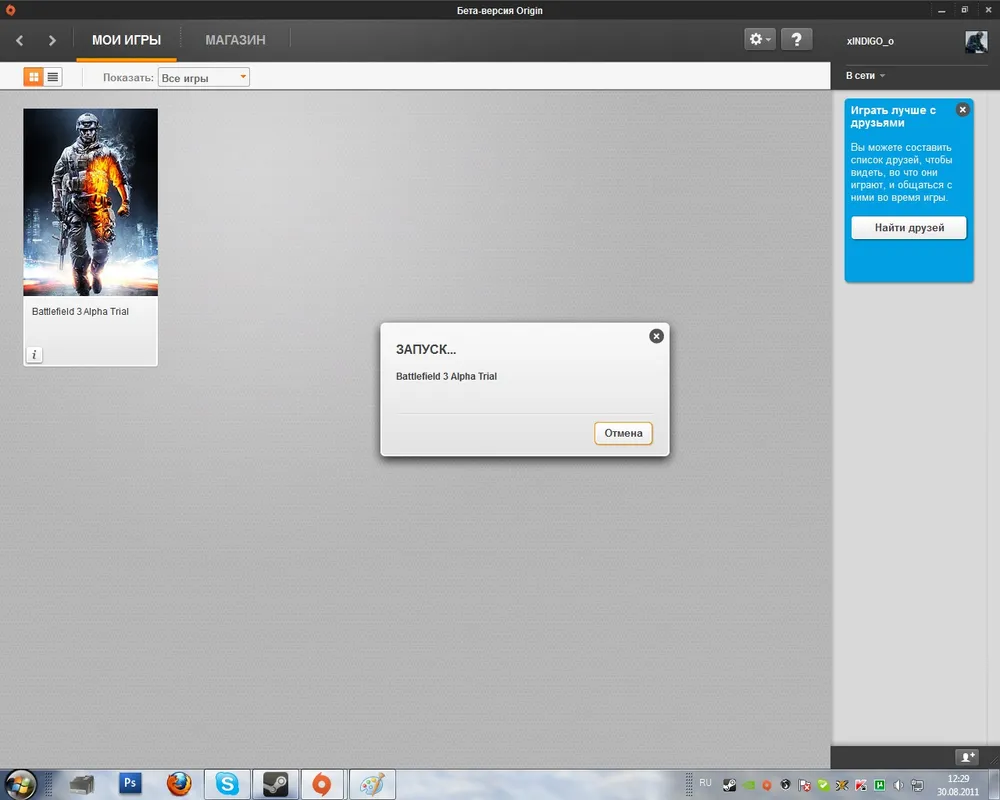Click the info icon on Battlefield 3 tile
The height and width of the screenshot is (800, 1000).
point(34,354)
